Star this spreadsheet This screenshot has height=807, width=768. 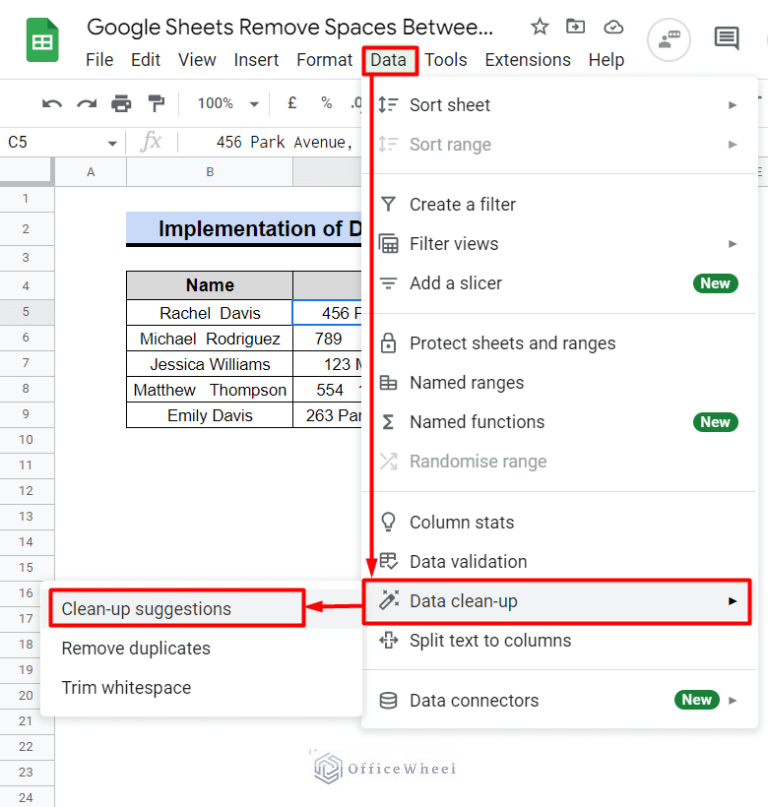click(539, 27)
